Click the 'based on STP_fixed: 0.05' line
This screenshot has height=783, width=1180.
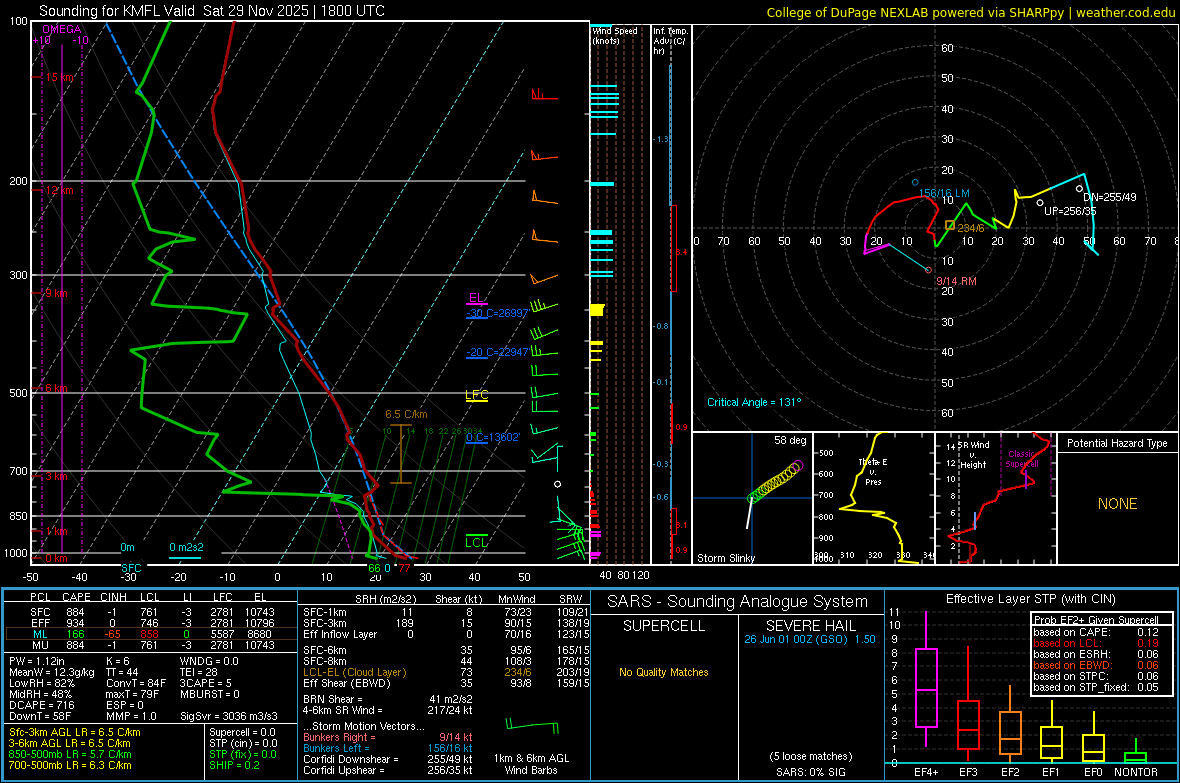click(x=1096, y=687)
